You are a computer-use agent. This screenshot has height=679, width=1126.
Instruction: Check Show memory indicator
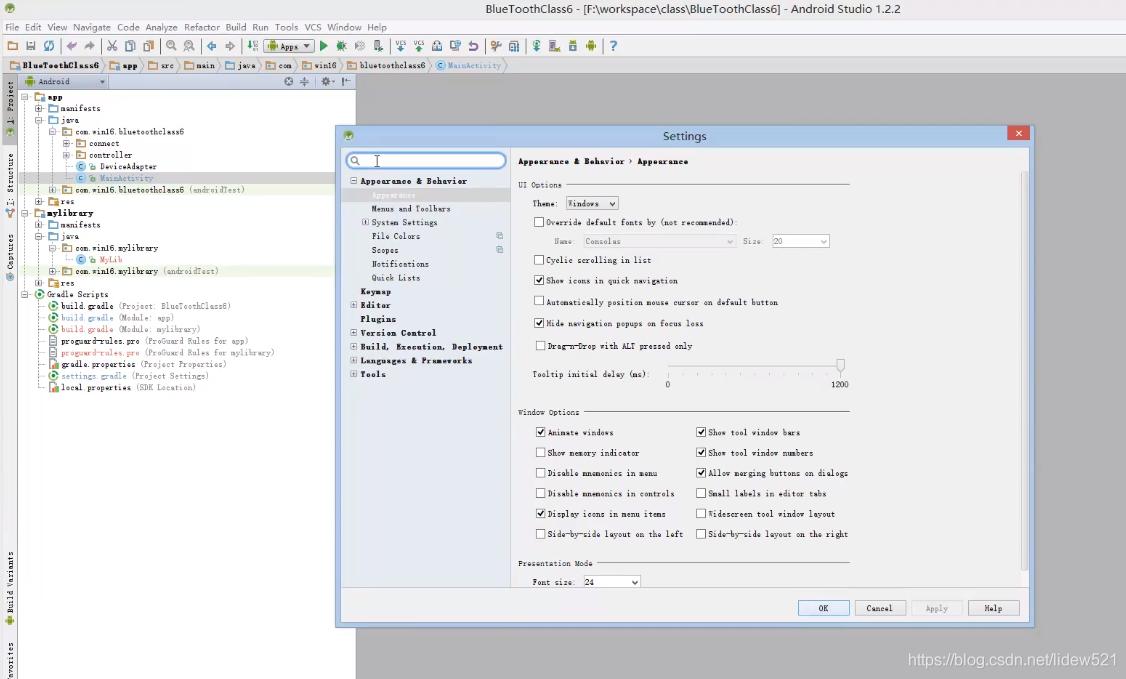point(541,452)
